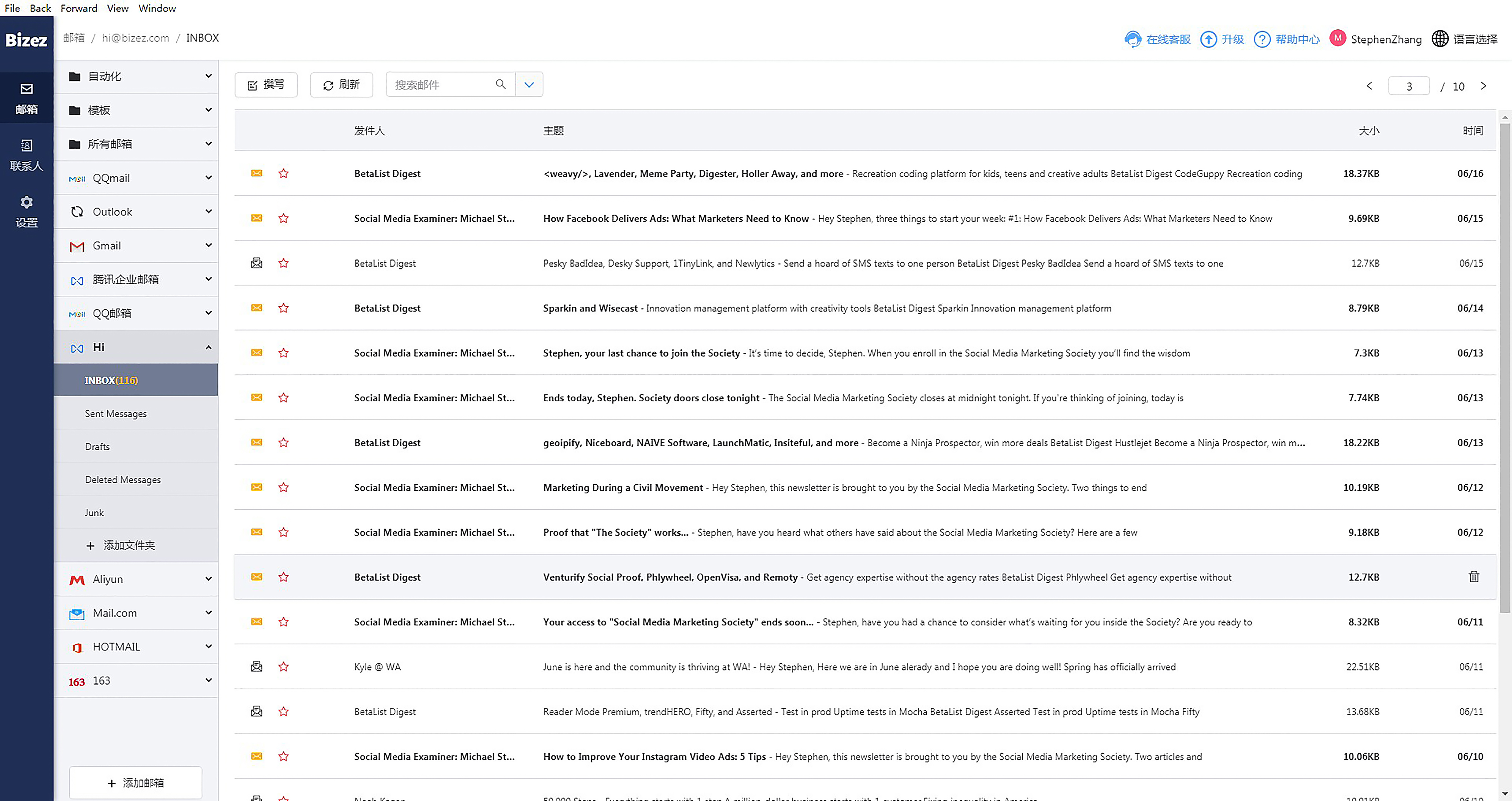The image size is (1512, 801).
Task: Click opened-mail icon of Pesky BadIdea email
Action: [257, 263]
